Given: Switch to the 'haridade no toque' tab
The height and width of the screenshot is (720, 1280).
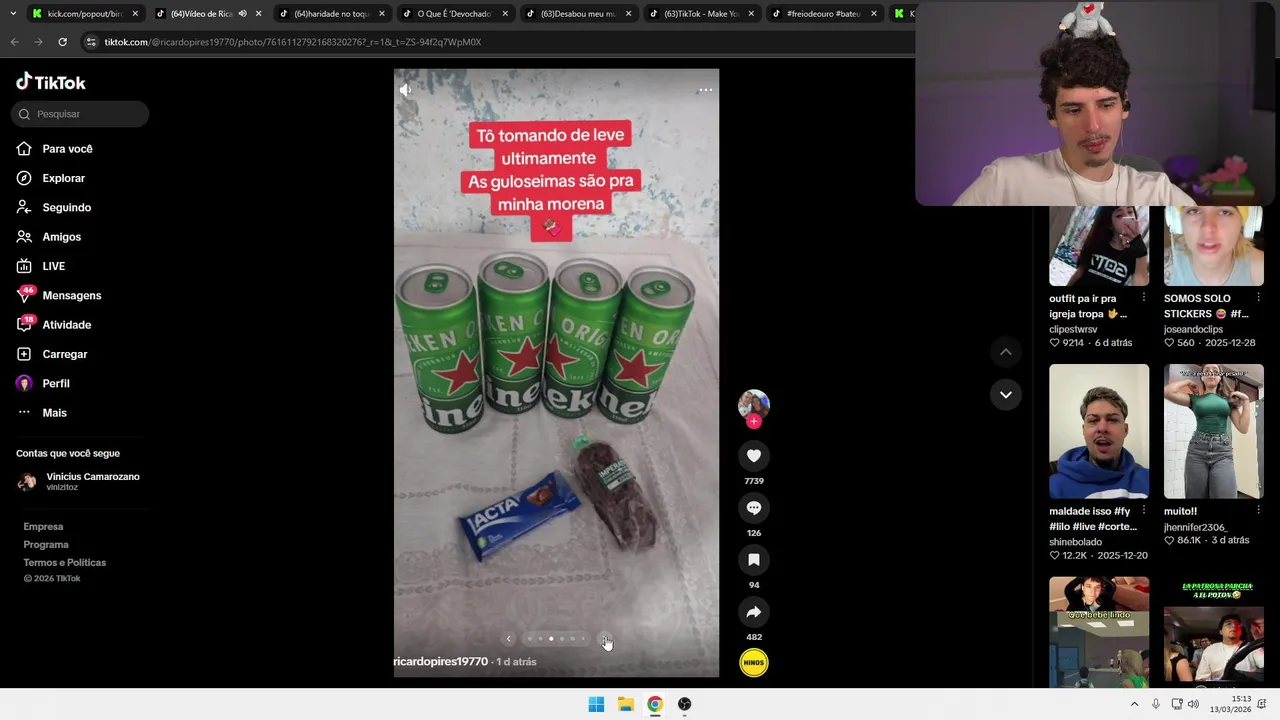Looking at the screenshot, I should (330, 14).
